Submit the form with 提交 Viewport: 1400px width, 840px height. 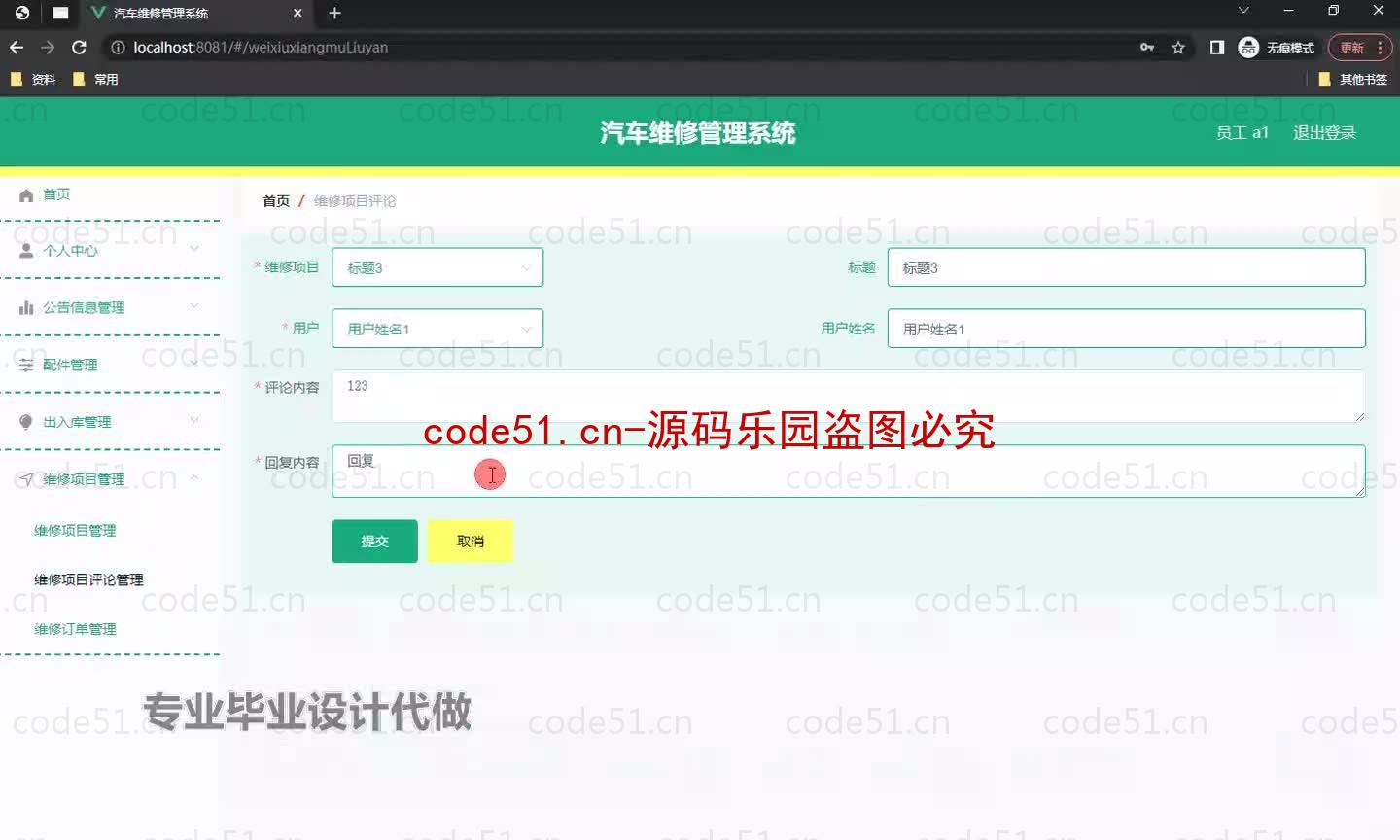pyautogui.click(x=374, y=542)
